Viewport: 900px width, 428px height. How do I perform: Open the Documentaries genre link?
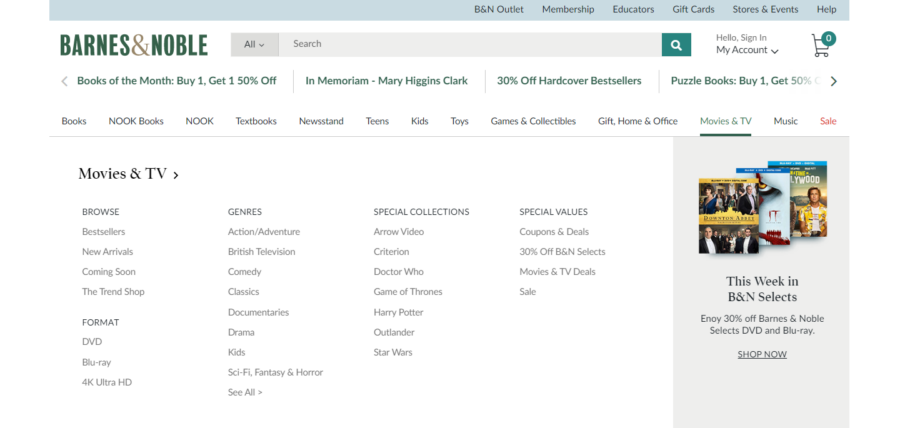point(258,313)
